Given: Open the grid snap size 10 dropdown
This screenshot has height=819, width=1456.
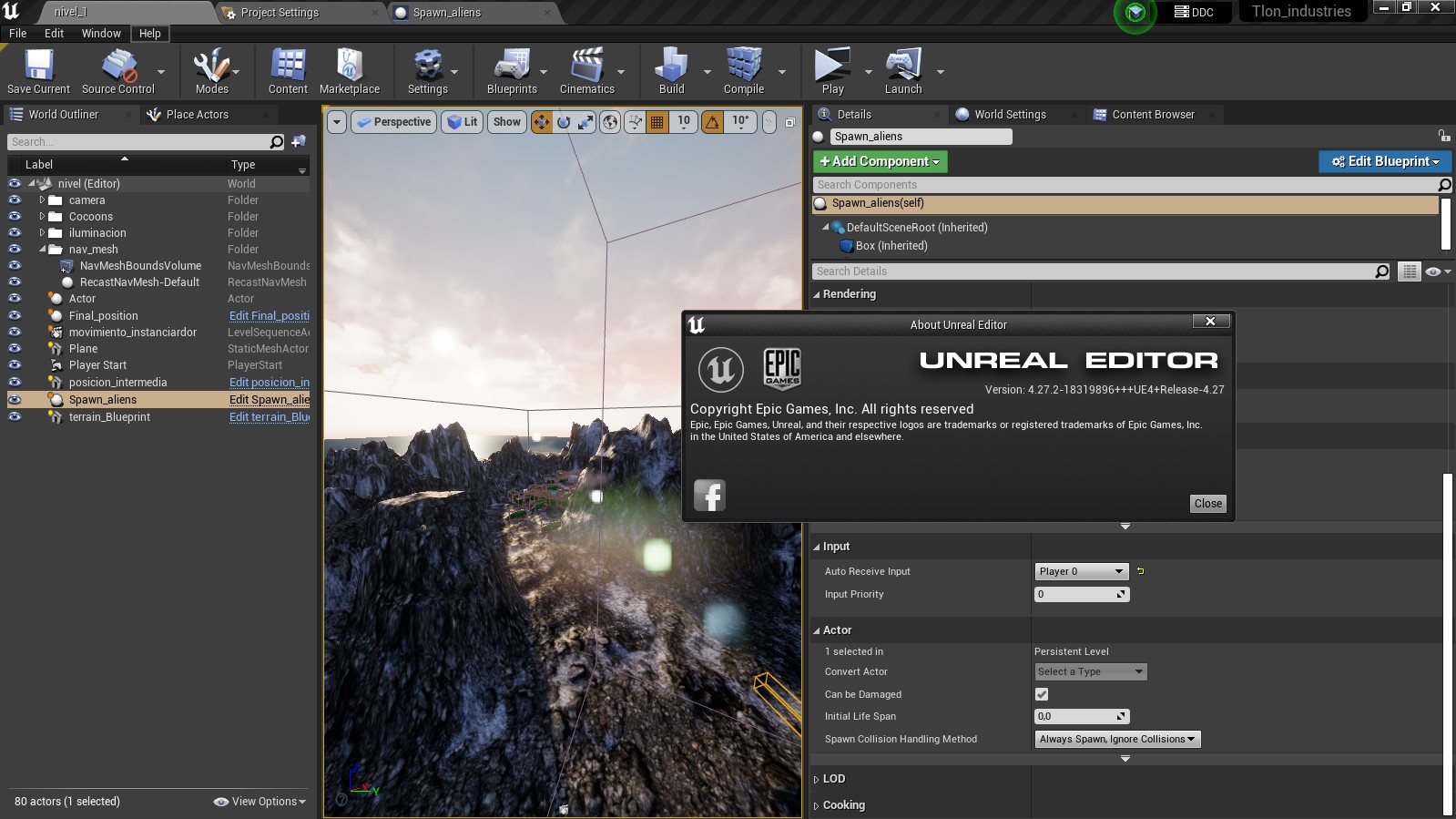Looking at the screenshot, I should 683,122.
